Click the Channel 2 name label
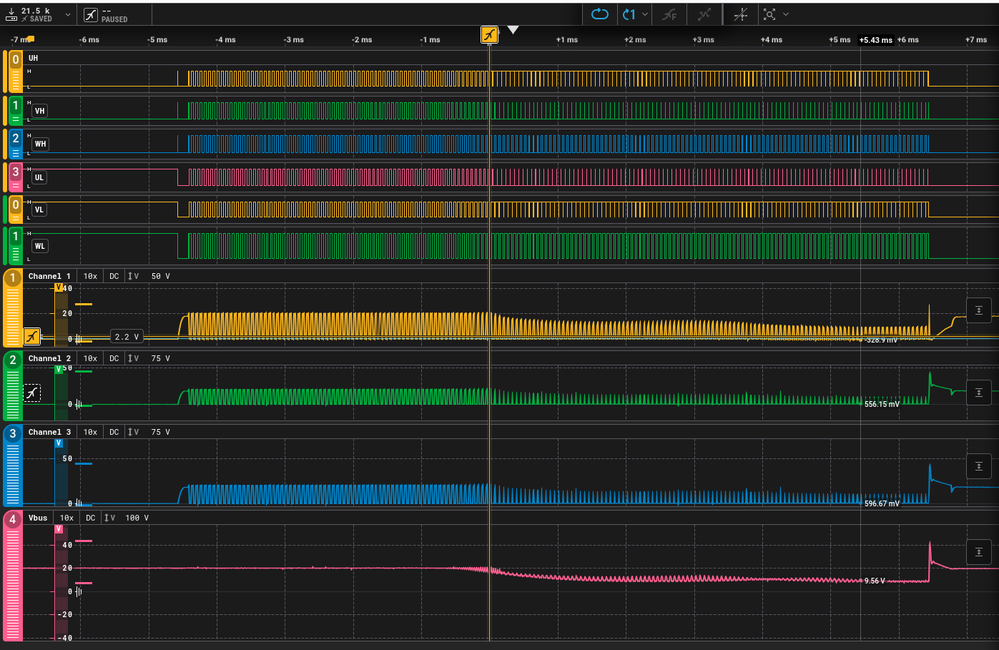The image size is (999, 650). tap(50, 358)
